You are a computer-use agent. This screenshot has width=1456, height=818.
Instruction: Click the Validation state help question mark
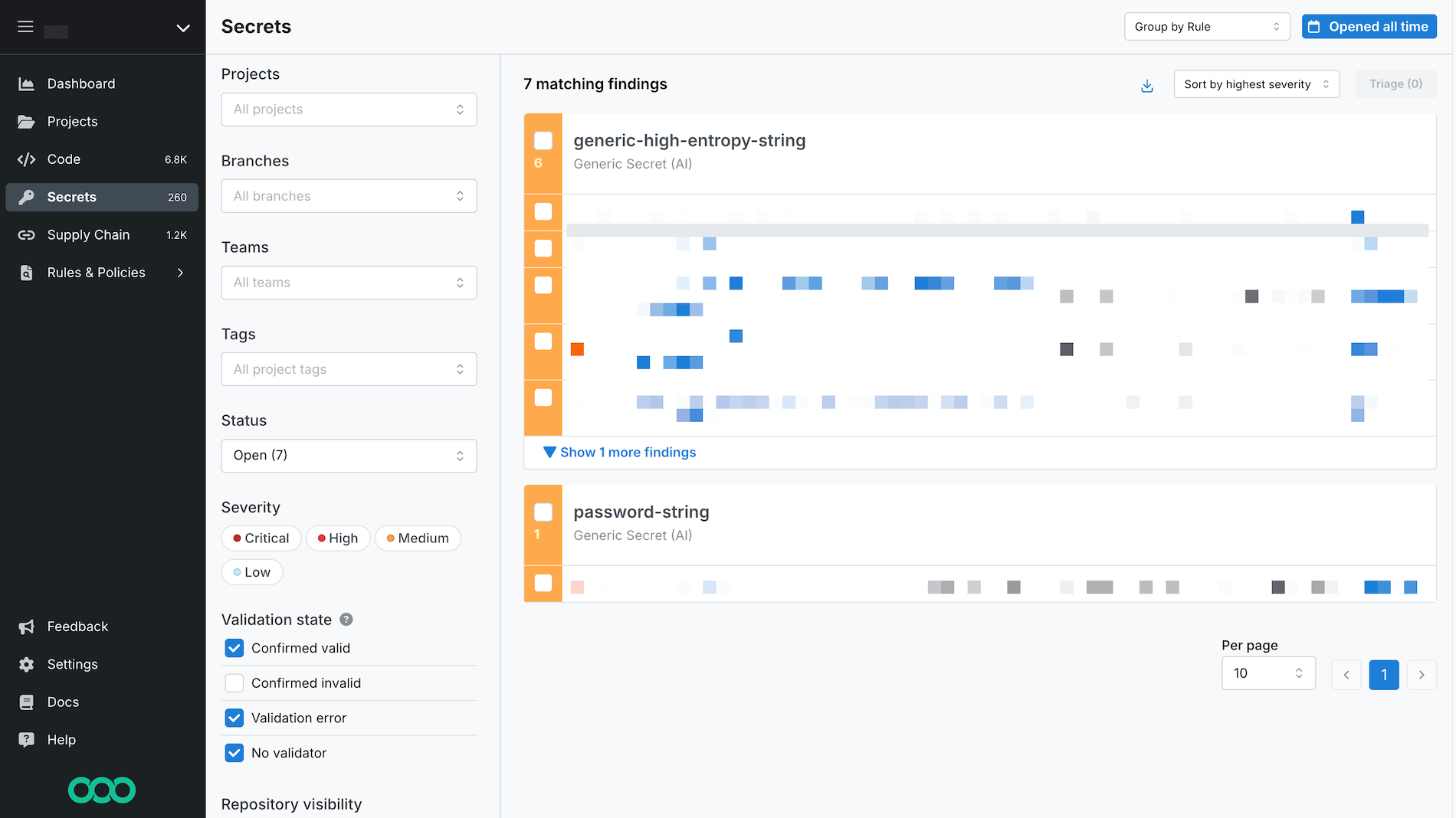click(346, 620)
